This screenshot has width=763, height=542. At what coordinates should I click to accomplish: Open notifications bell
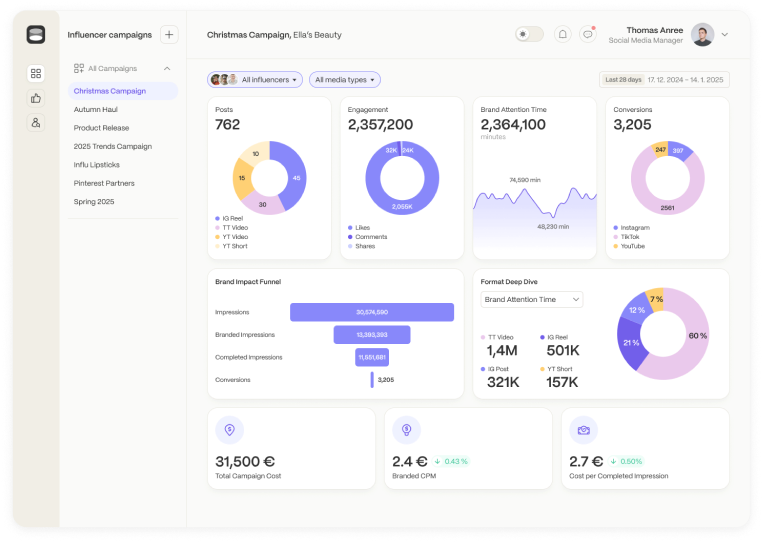[x=562, y=34]
